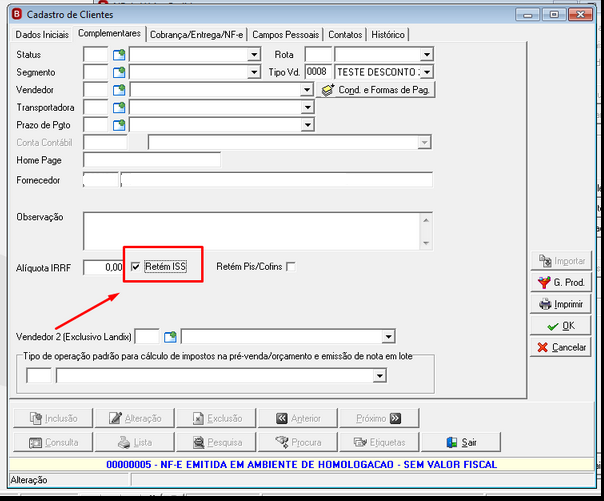Screen dimensions: 604x501
Task: Click the Inclusão button
Action: 53,418
